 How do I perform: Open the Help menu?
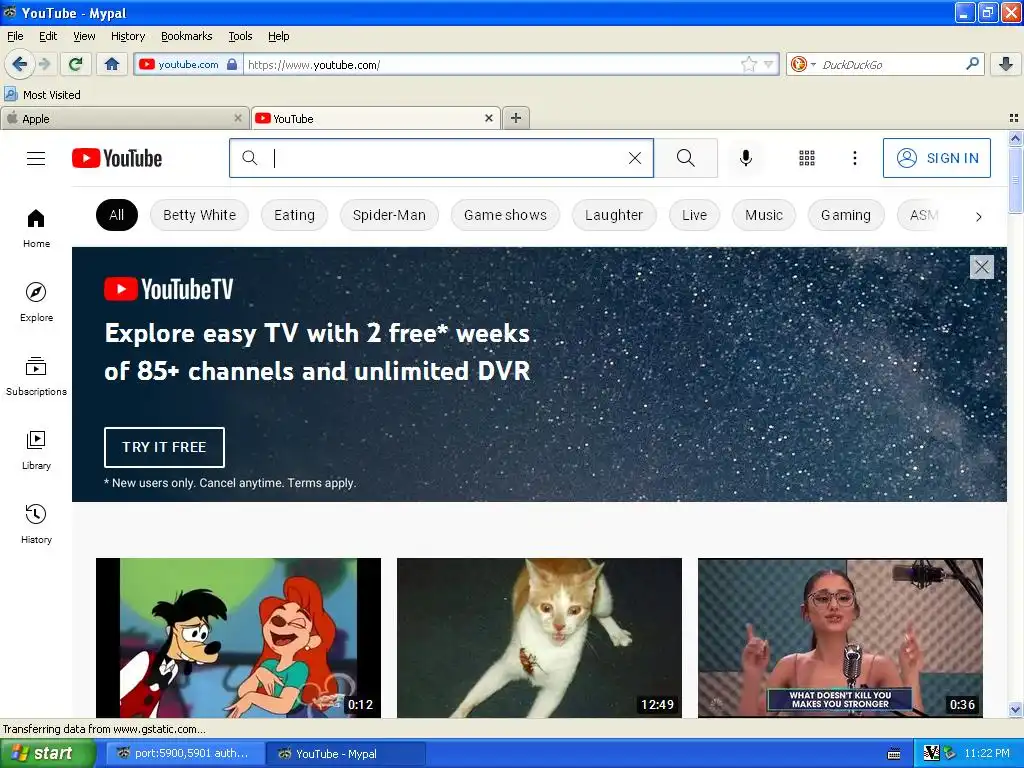click(x=279, y=36)
